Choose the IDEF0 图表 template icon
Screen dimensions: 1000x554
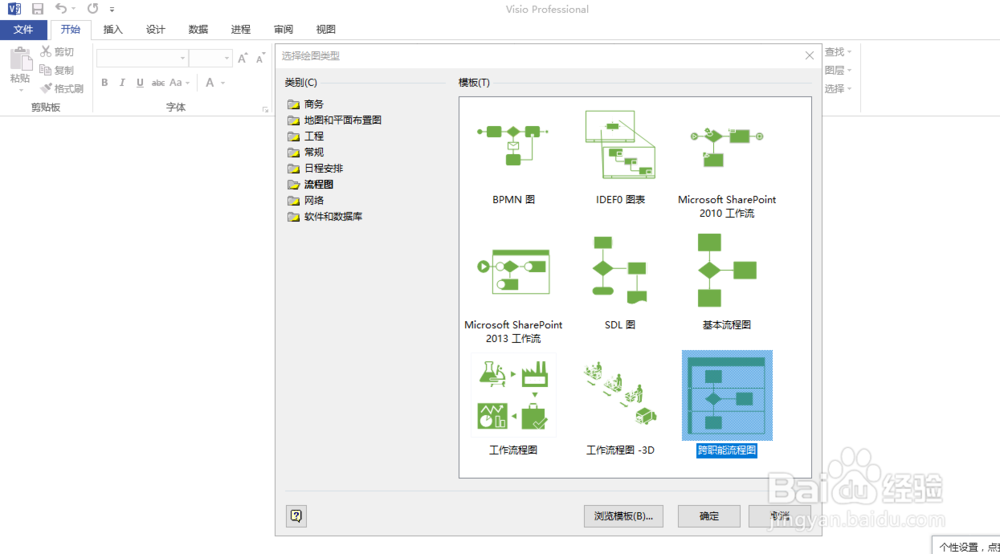[x=620, y=145]
